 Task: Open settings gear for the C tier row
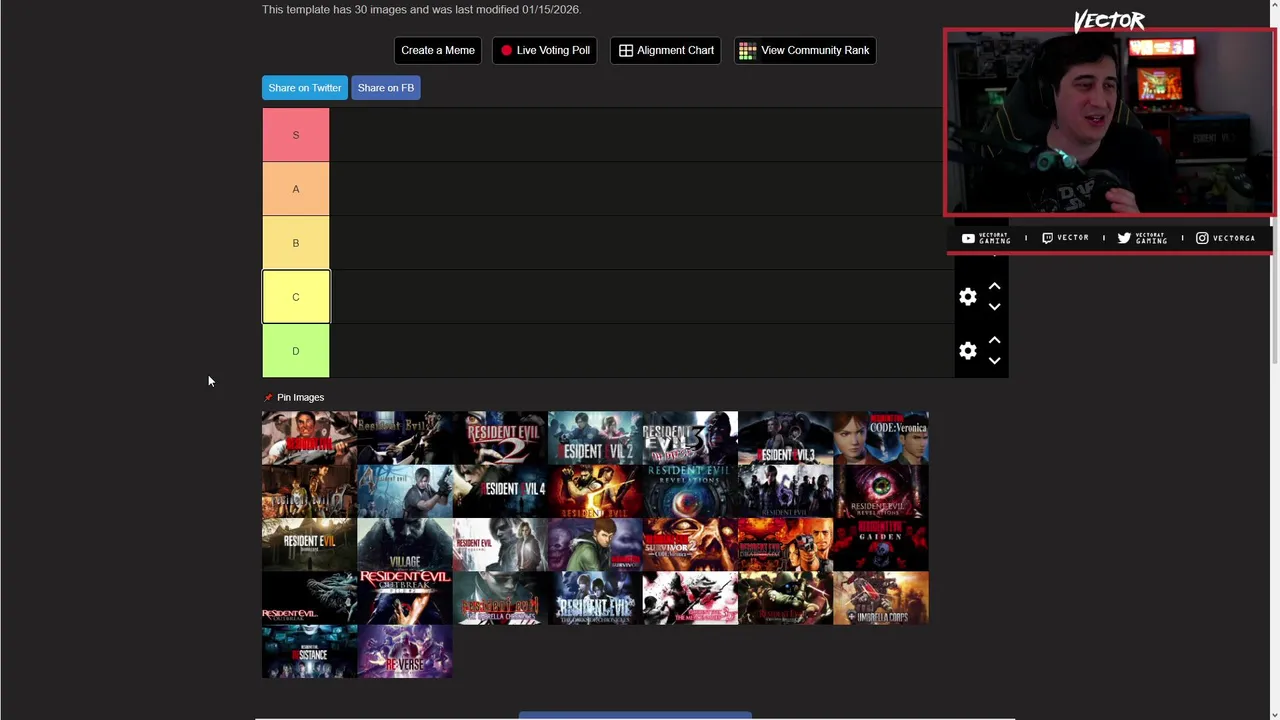click(x=967, y=297)
